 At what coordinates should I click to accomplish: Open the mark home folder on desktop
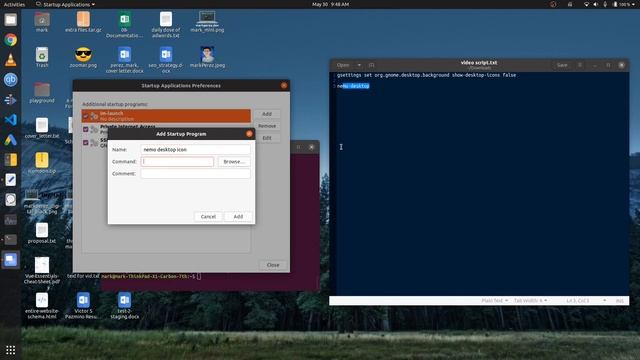(x=42, y=22)
